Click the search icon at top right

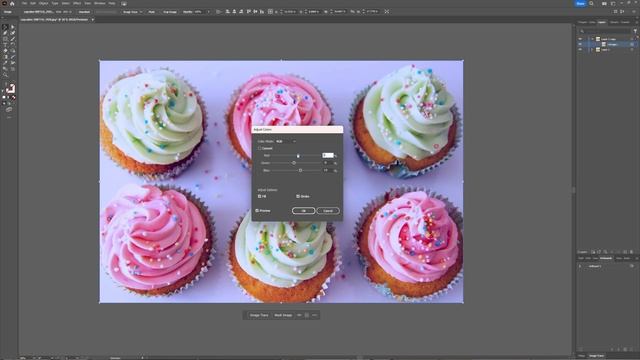point(591,3)
